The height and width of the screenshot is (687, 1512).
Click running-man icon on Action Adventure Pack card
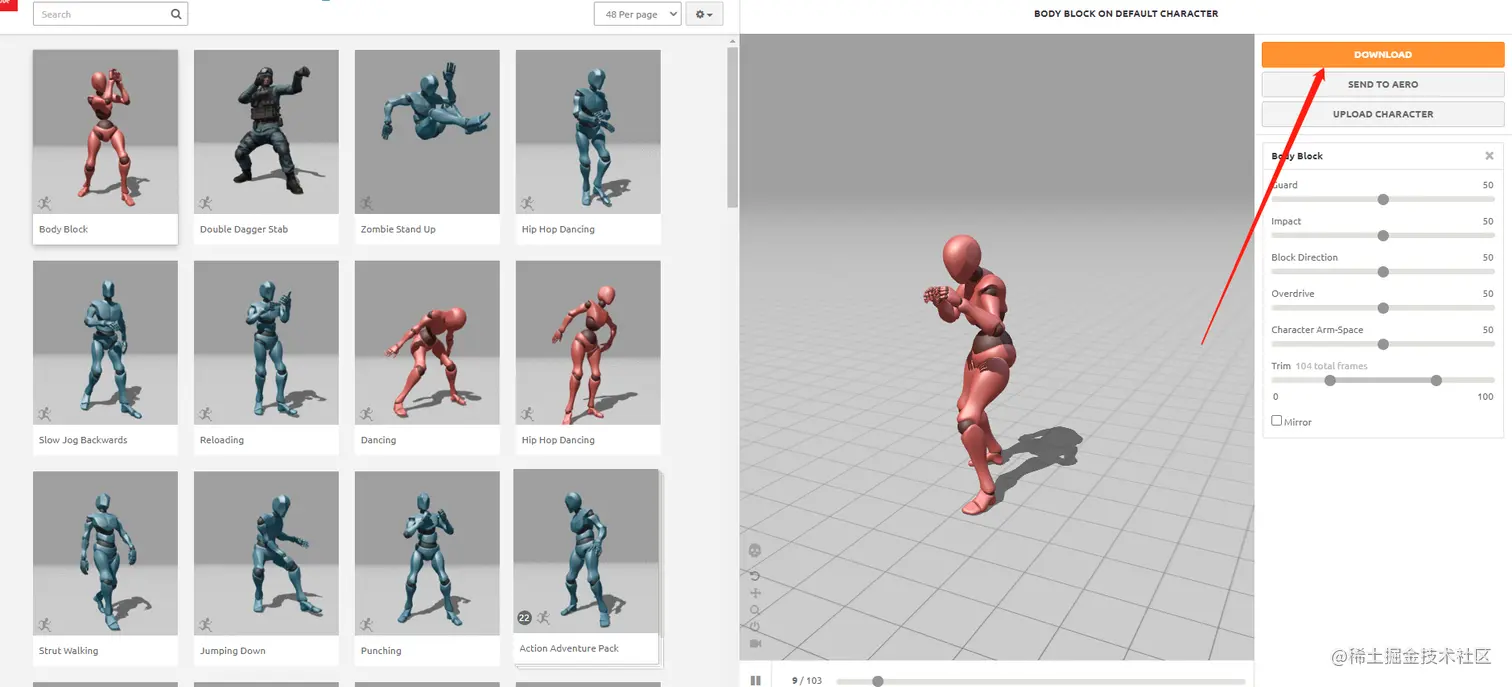pyautogui.click(x=544, y=618)
